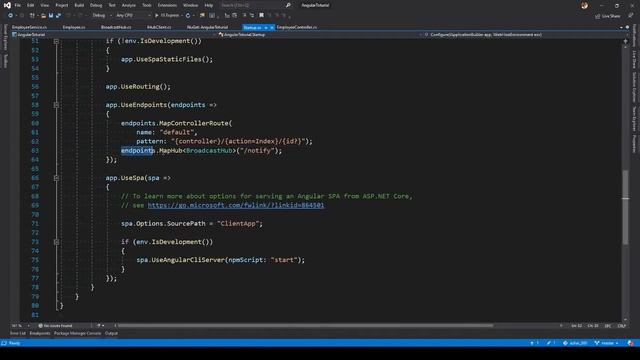Click the unpushed commits arrow icon
The height and width of the screenshot is (360, 640).
click(532, 343)
